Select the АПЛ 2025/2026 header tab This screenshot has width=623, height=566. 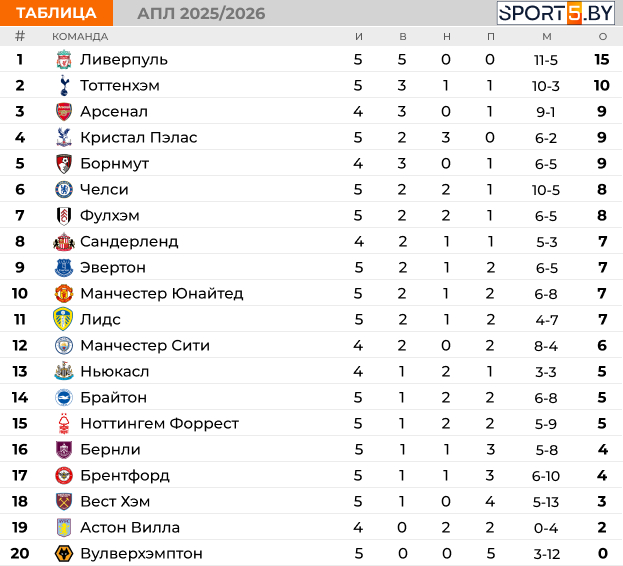click(x=201, y=14)
